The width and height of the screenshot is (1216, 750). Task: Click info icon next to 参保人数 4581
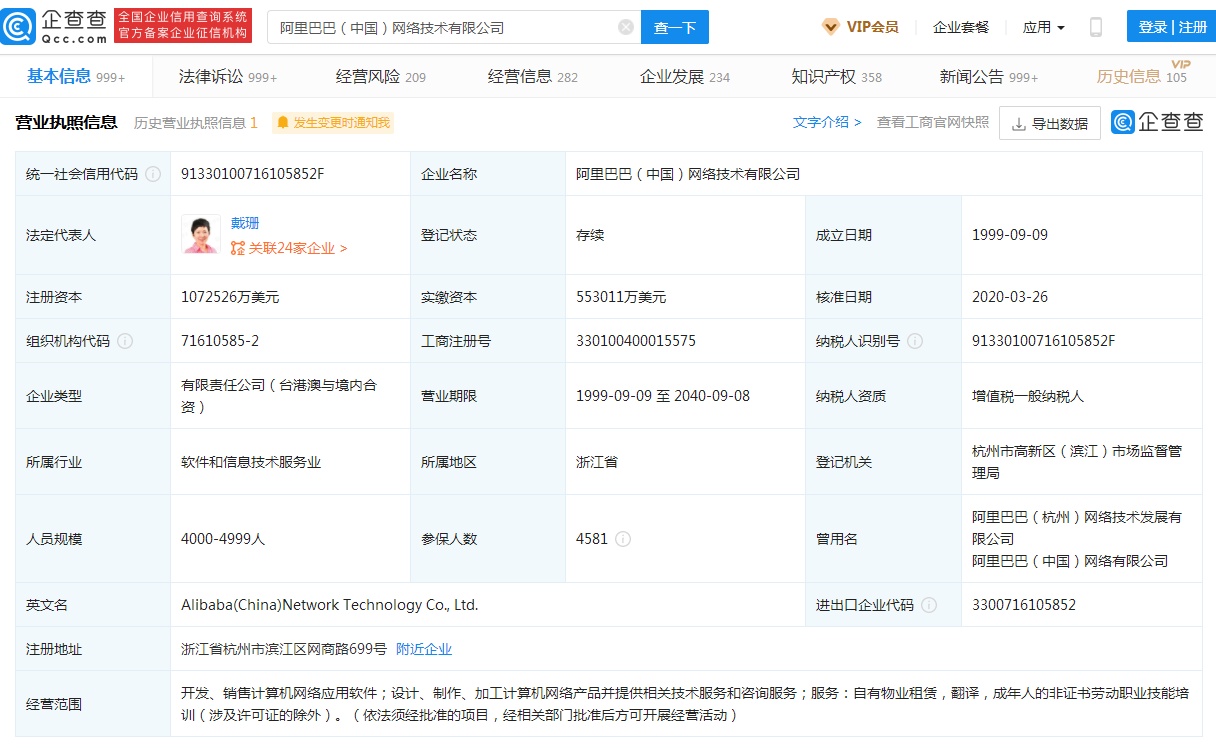point(623,539)
